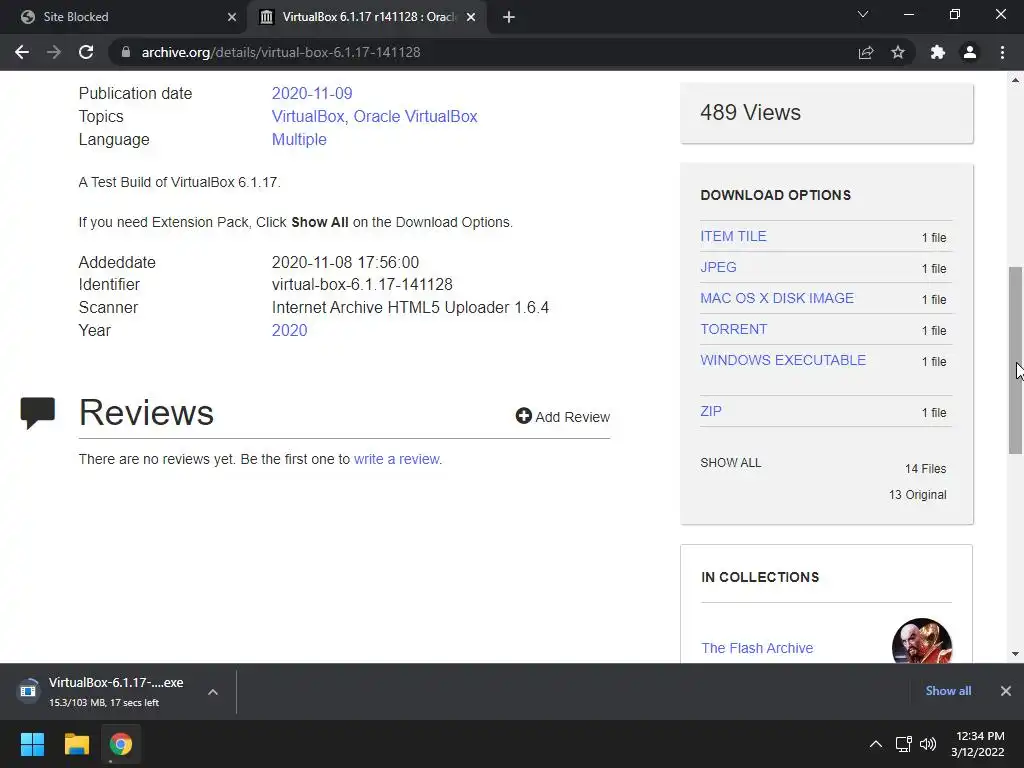Image resolution: width=1024 pixels, height=768 pixels.
Task: Share this page using the share icon
Action: (x=866, y=52)
